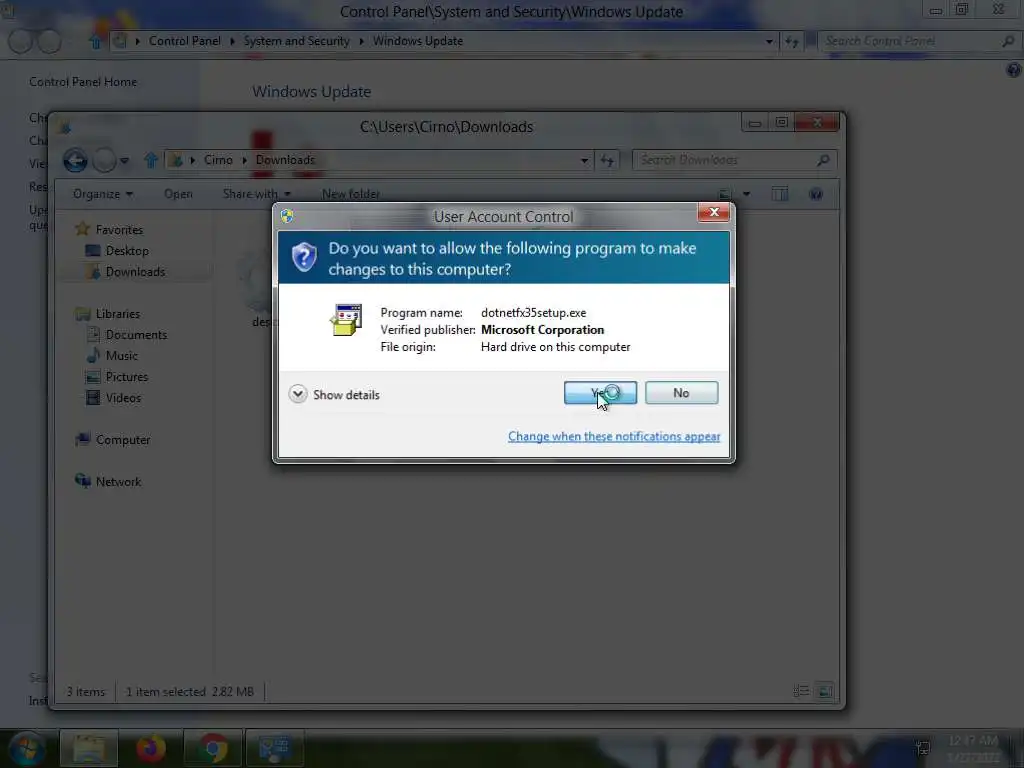
Task: Refresh the Downloads folder view
Action: [x=607, y=161]
